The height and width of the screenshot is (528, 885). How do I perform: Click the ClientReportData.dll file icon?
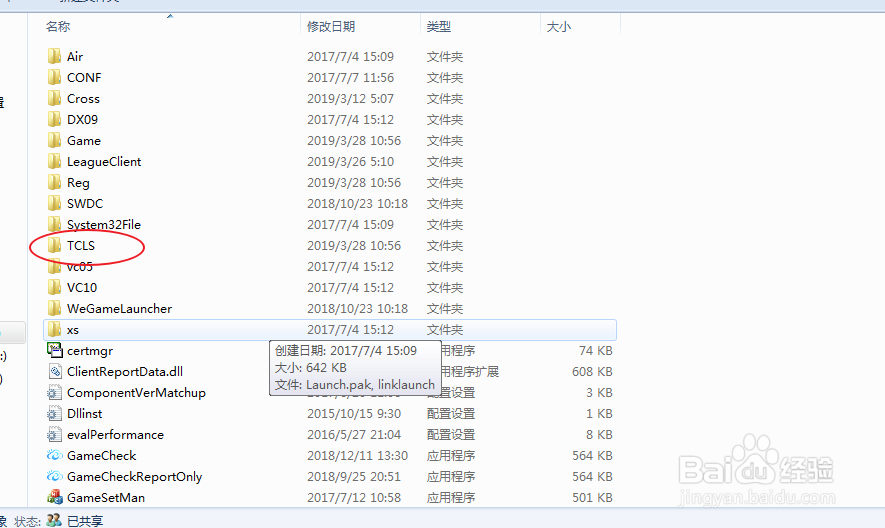[x=54, y=372]
